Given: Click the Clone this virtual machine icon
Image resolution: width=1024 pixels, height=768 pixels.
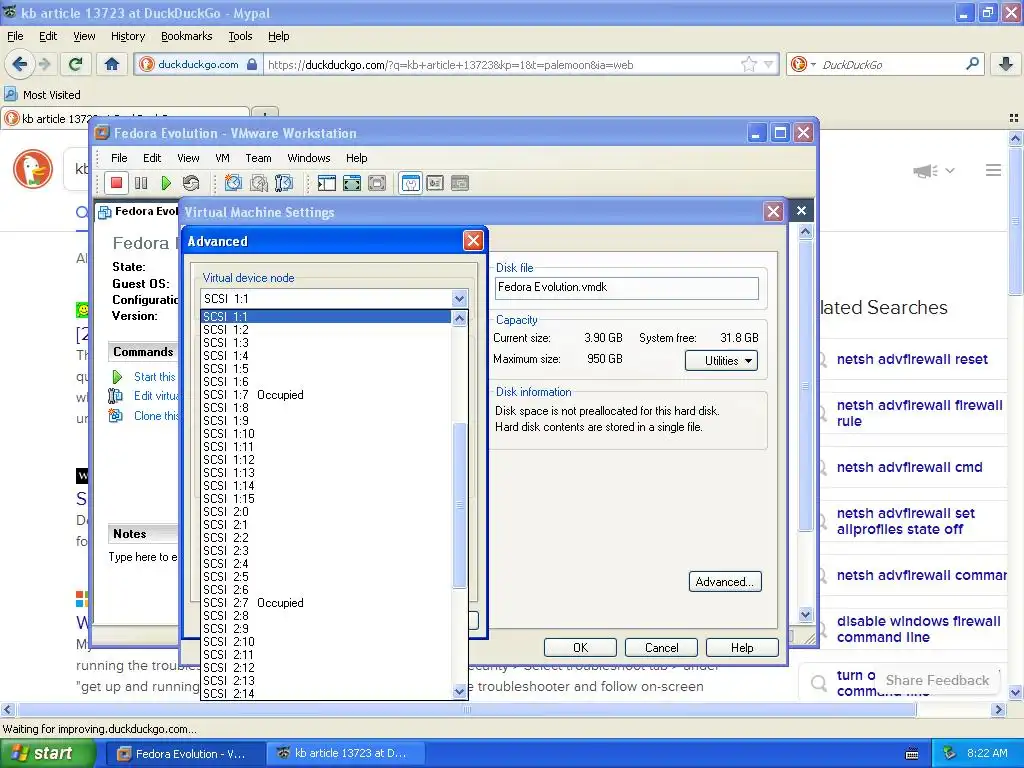Looking at the screenshot, I should (x=116, y=415).
